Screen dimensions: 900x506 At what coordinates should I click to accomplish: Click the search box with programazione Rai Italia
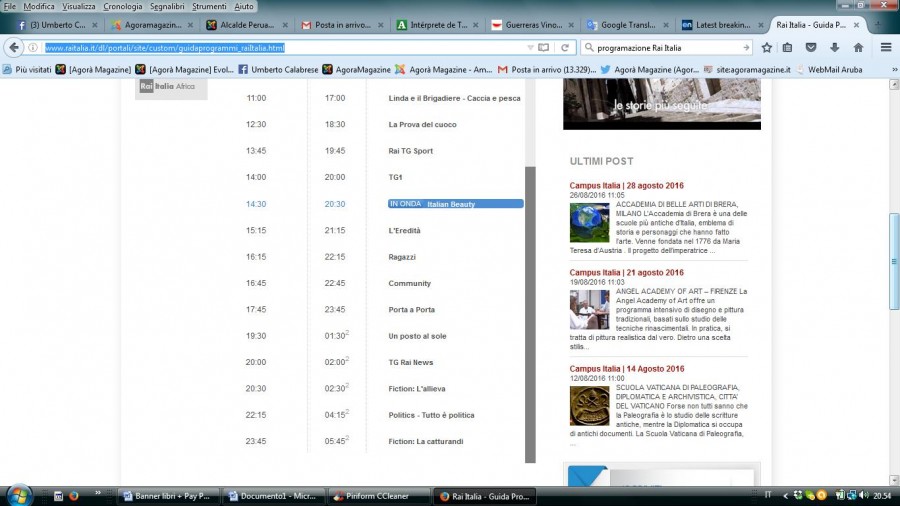(x=668, y=48)
